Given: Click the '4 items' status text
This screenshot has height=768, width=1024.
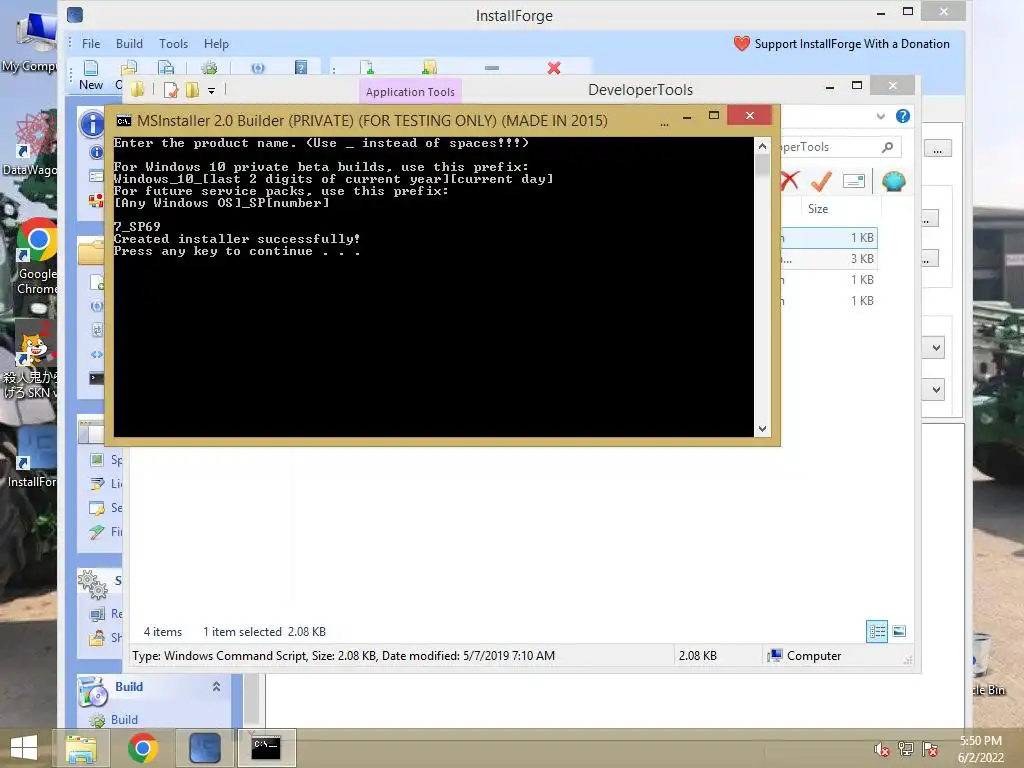Looking at the screenshot, I should click(163, 632).
